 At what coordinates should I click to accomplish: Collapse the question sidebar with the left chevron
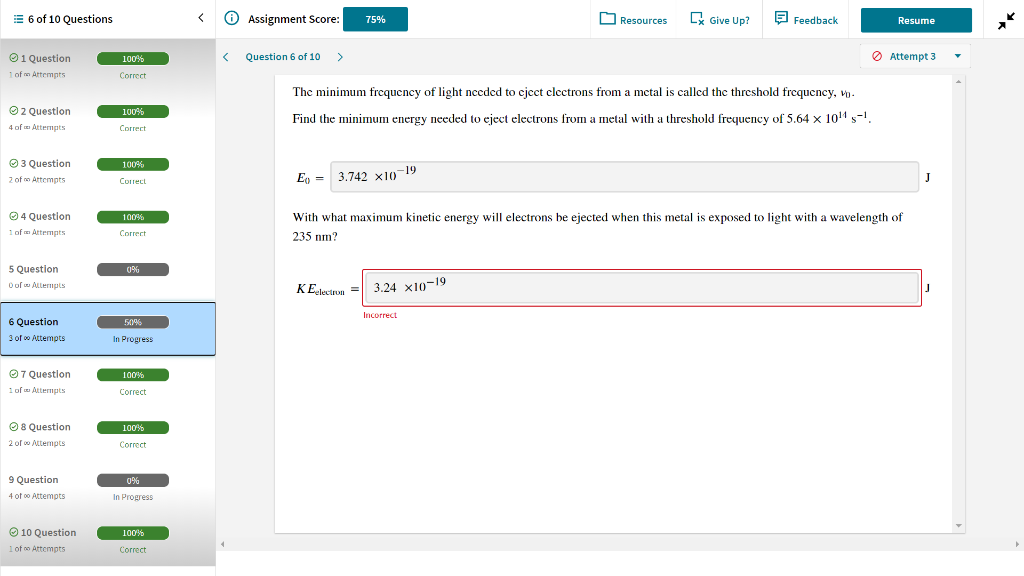point(199,18)
